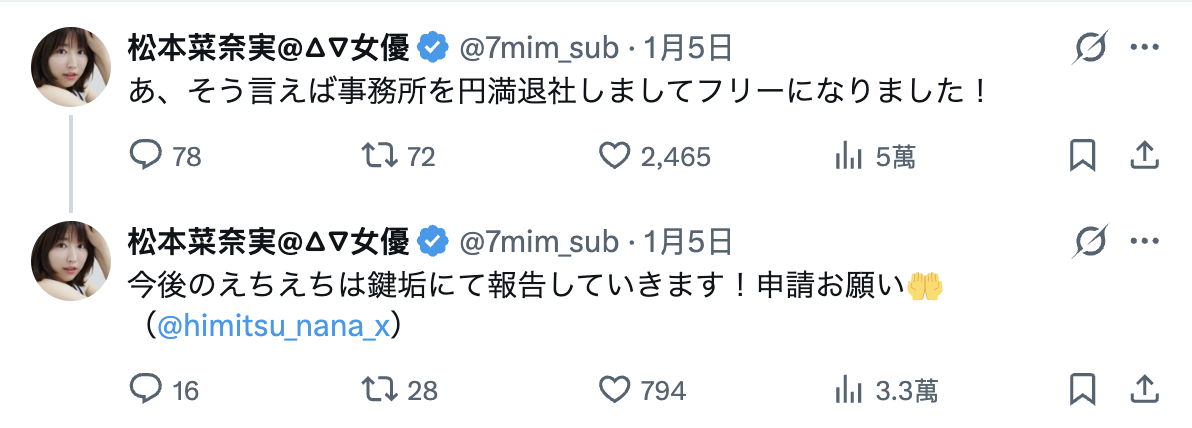Repost the first tweet with 72 reposts
1192x428 pixels.
tap(380, 156)
